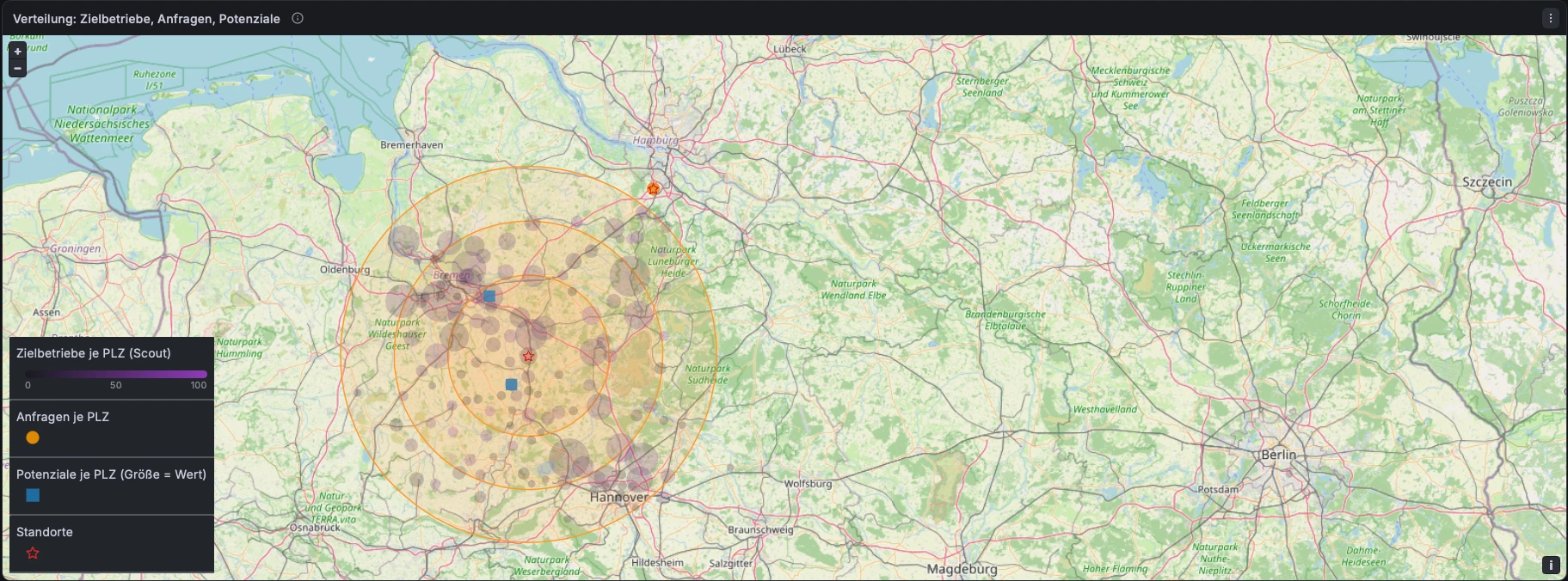Click the blue Potenziale legend square
This screenshot has height=581, width=1568.
pos(33,495)
